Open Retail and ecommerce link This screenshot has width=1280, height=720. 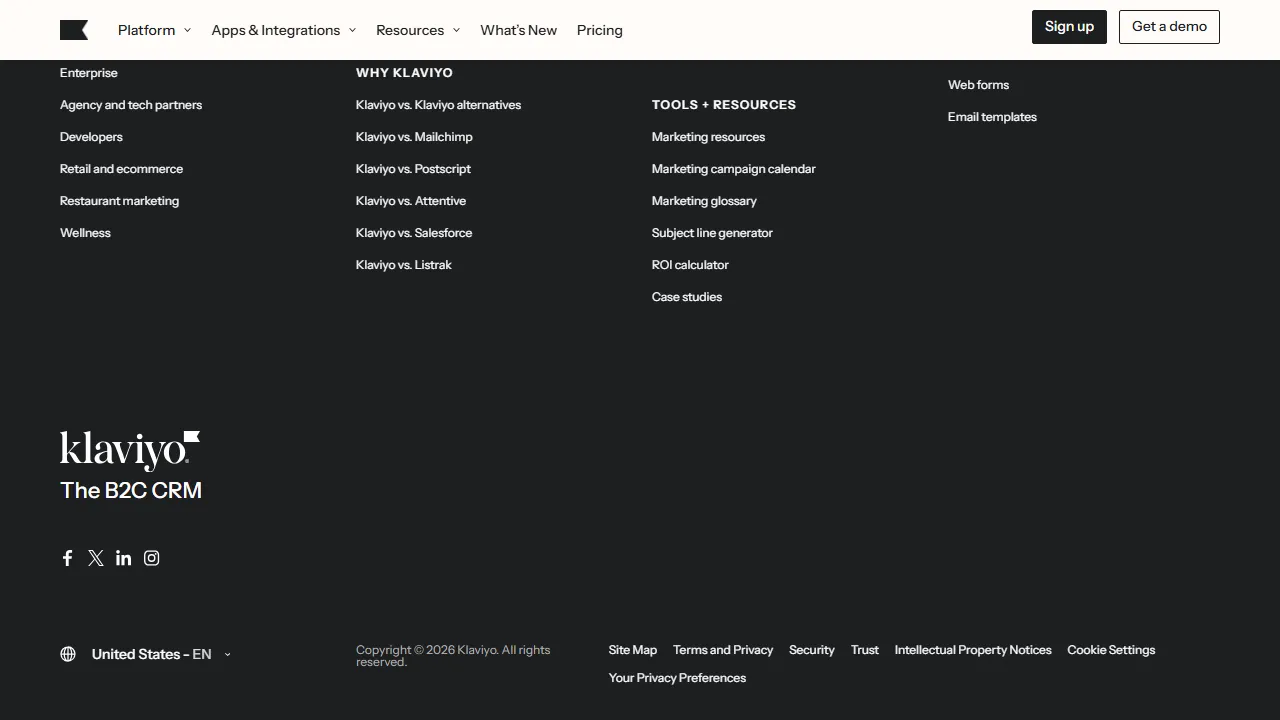[121, 169]
